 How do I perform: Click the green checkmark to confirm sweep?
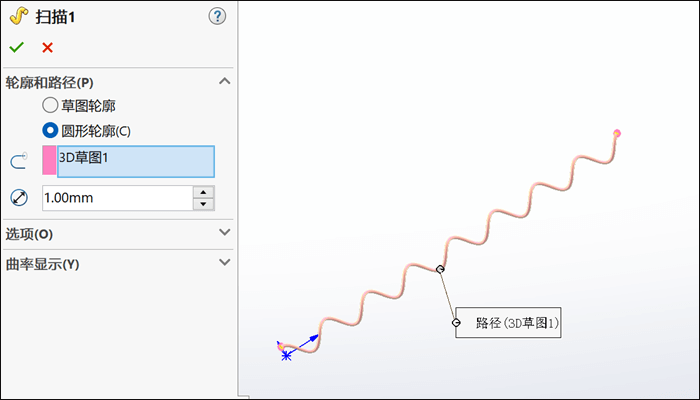pos(16,47)
